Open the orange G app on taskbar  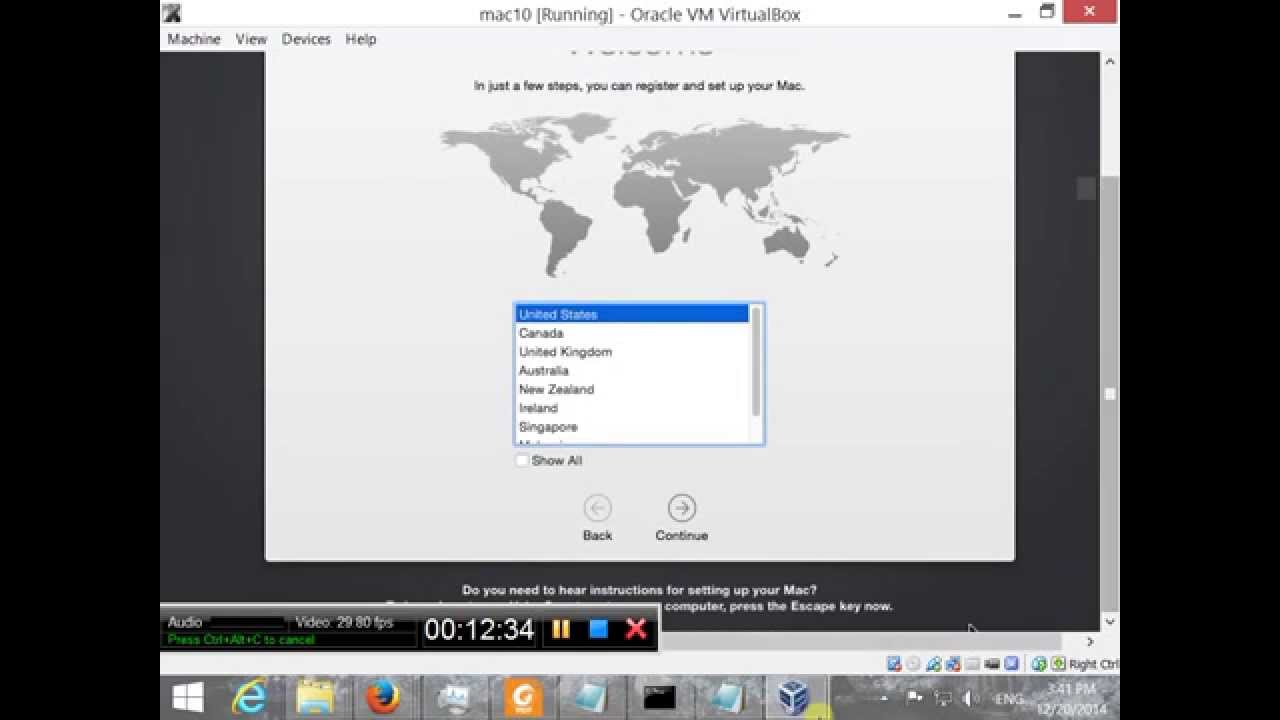[523, 697]
